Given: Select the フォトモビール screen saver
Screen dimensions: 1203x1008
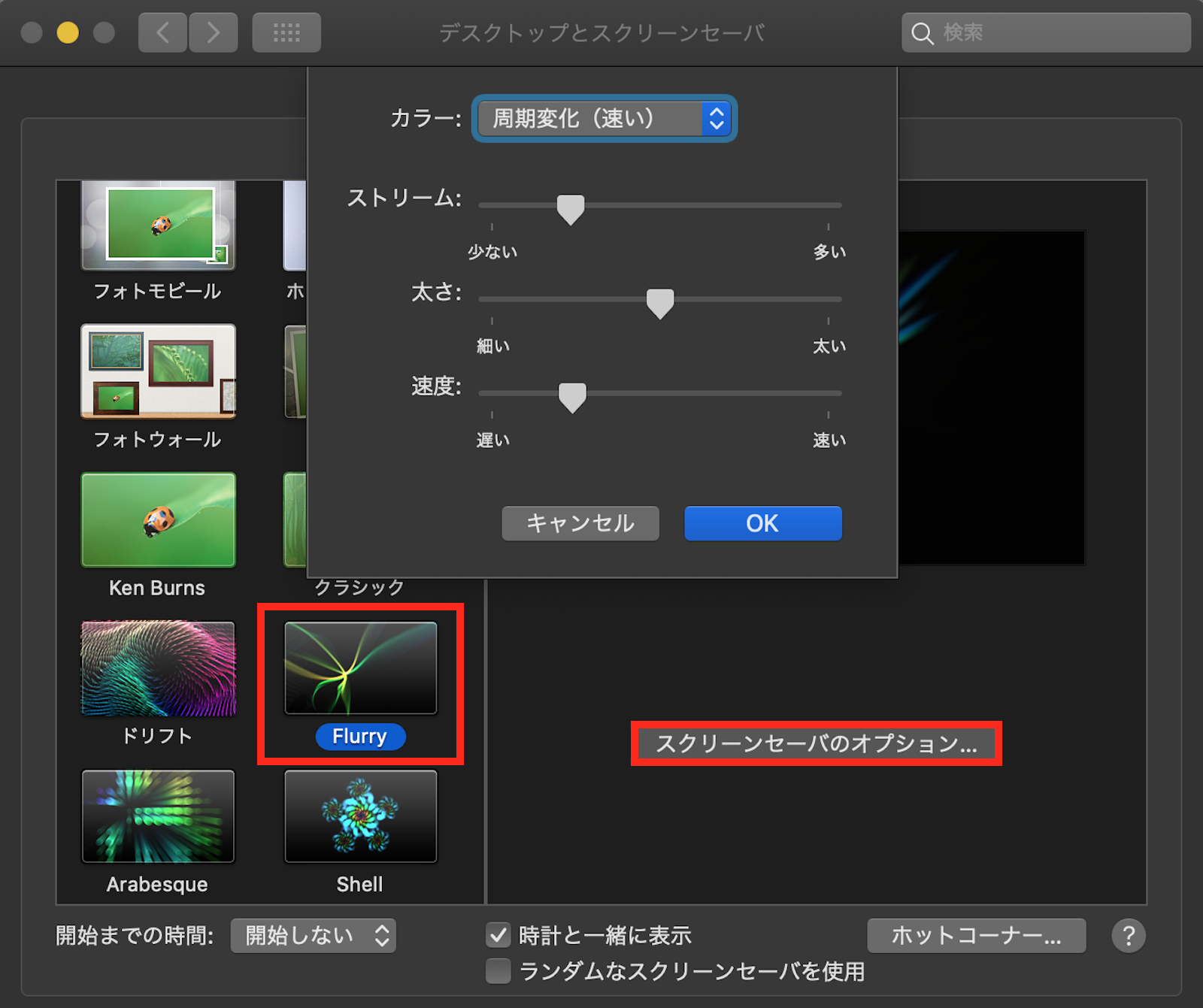Looking at the screenshot, I should click(x=158, y=226).
